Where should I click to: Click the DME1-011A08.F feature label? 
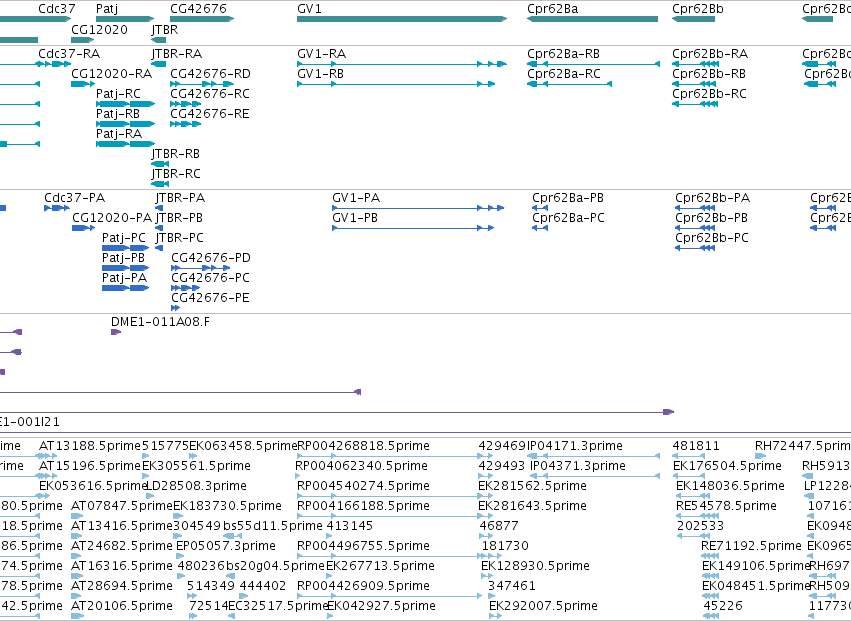click(160, 322)
